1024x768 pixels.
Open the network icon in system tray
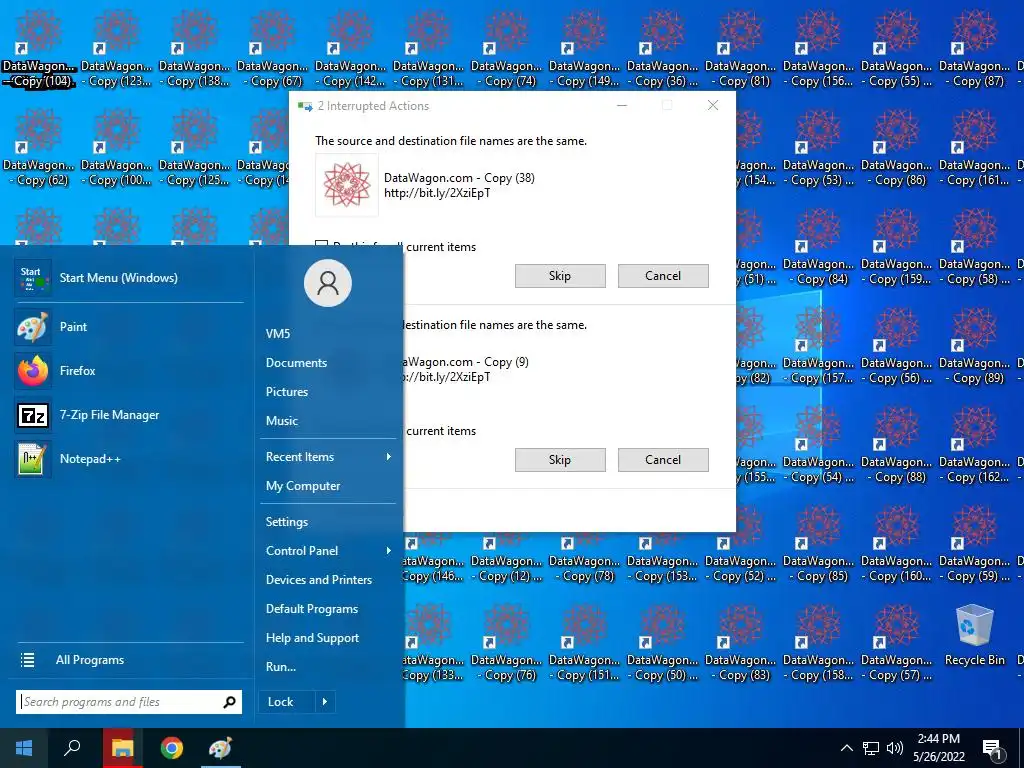pos(871,748)
